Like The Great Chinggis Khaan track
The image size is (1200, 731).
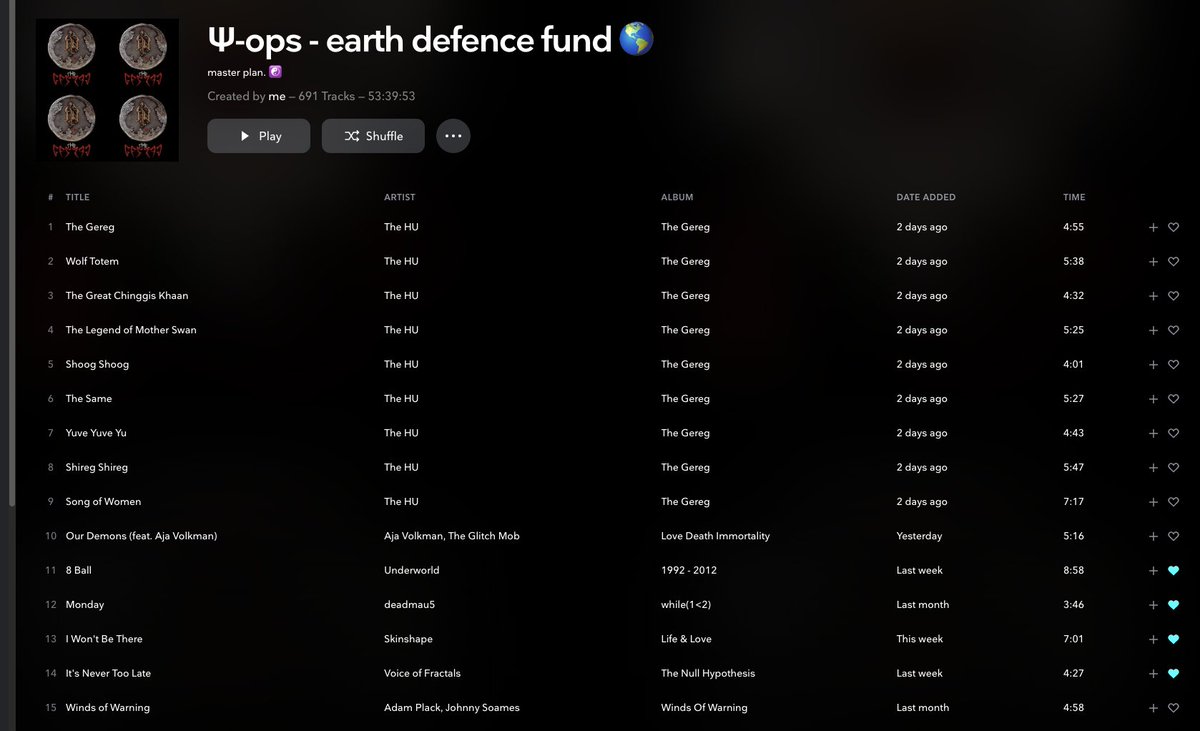[1174, 296]
